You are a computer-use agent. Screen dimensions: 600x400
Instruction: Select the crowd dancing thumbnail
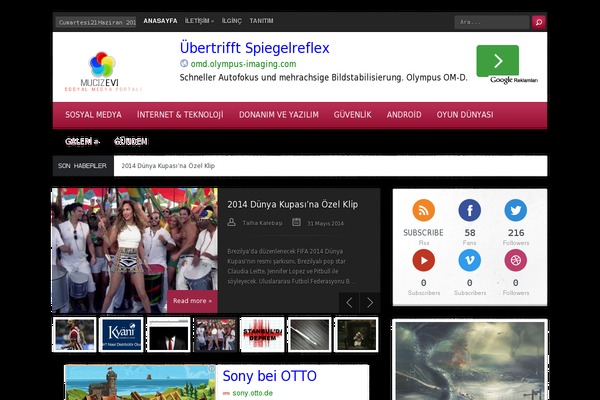pos(215,335)
